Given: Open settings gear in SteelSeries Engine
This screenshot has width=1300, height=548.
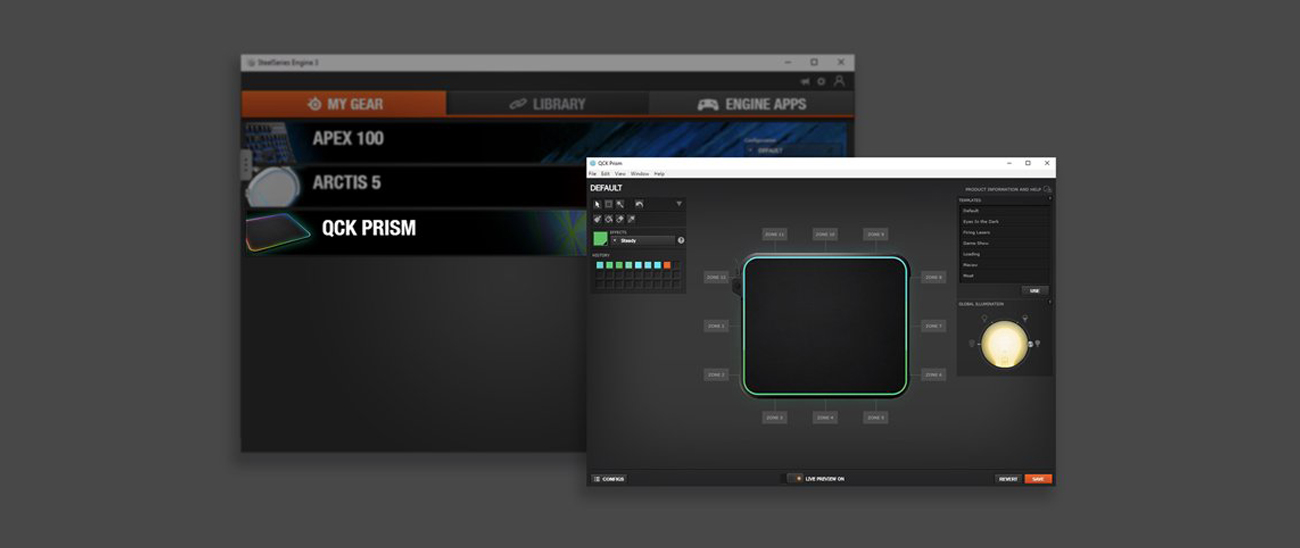Looking at the screenshot, I should pyautogui.click(x=821, y=81).
